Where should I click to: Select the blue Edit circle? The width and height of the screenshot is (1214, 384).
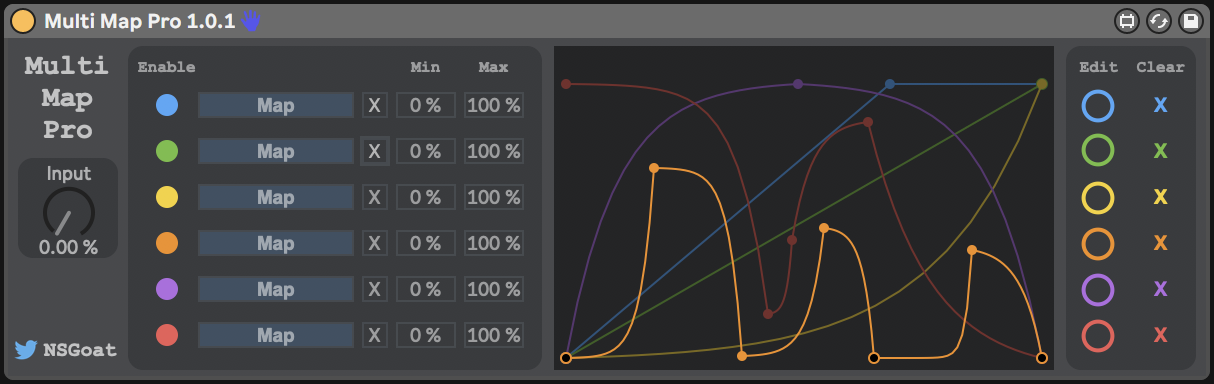1098,105
